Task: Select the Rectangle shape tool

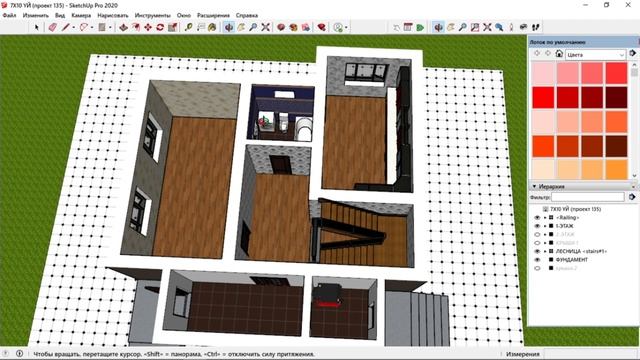Action: pos(102,27)
